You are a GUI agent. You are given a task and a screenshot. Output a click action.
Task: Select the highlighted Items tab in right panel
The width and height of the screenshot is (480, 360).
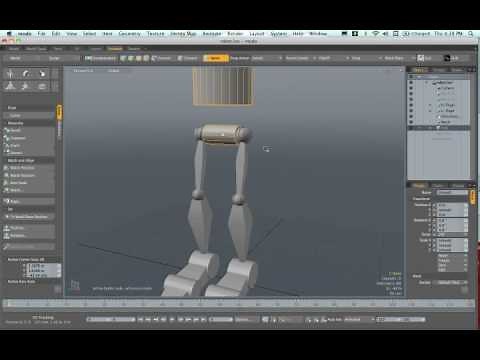(x=419, y=70)
